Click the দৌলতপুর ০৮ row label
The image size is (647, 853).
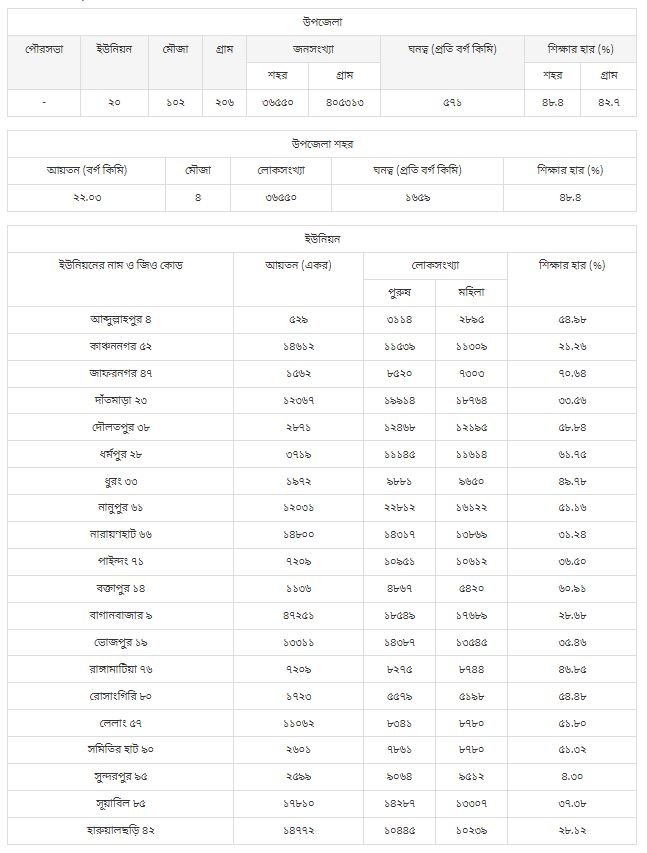pyautogui.click(x=120, y=427)
